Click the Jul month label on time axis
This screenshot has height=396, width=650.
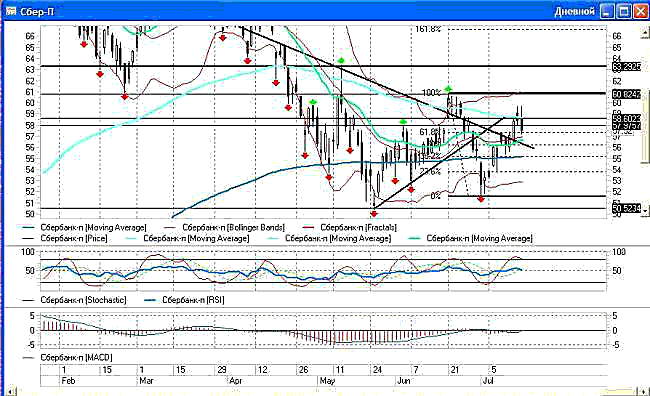tap(488, 381)
